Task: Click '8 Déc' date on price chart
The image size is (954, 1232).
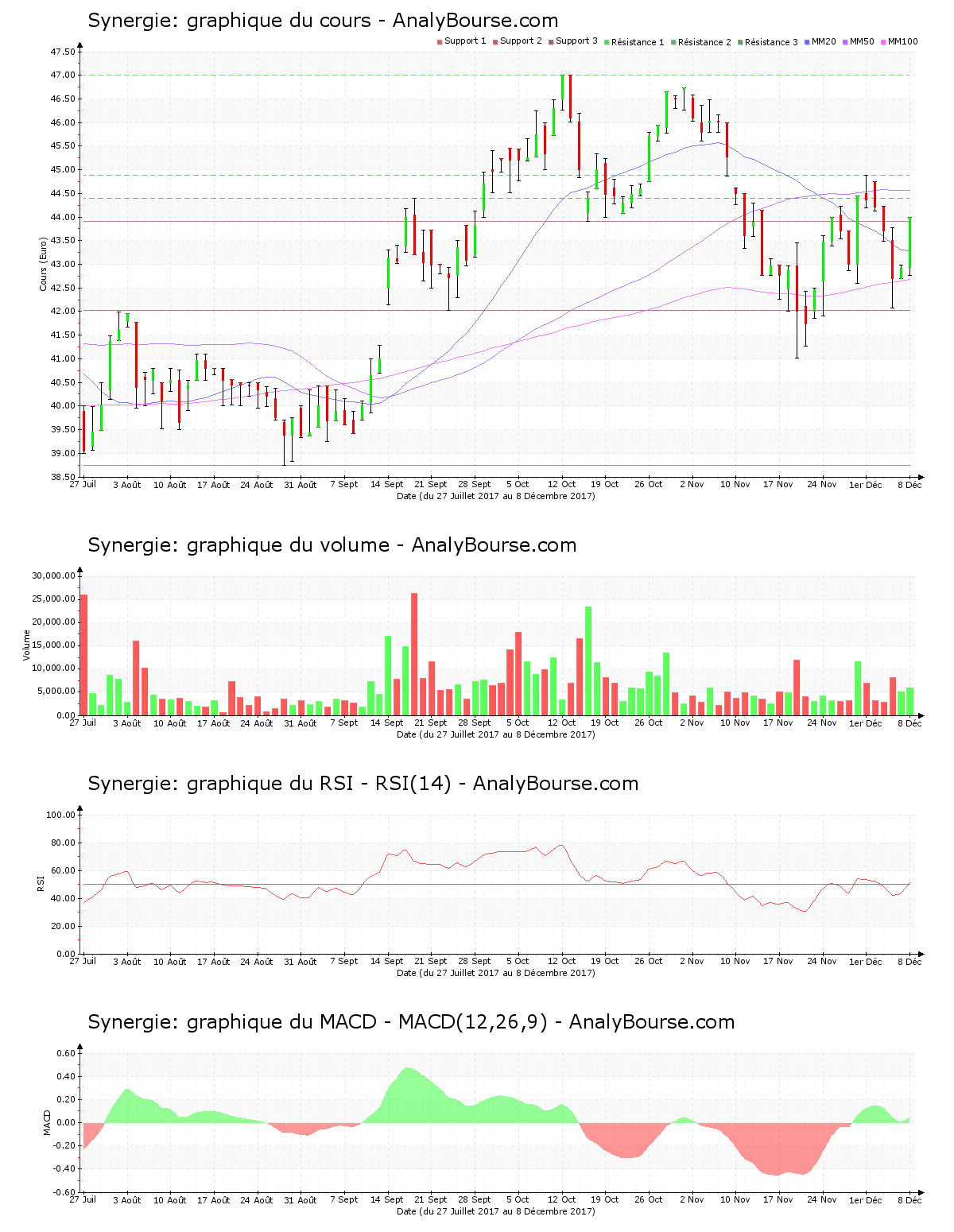Action: pyautogui.click(x=910, y=484)
